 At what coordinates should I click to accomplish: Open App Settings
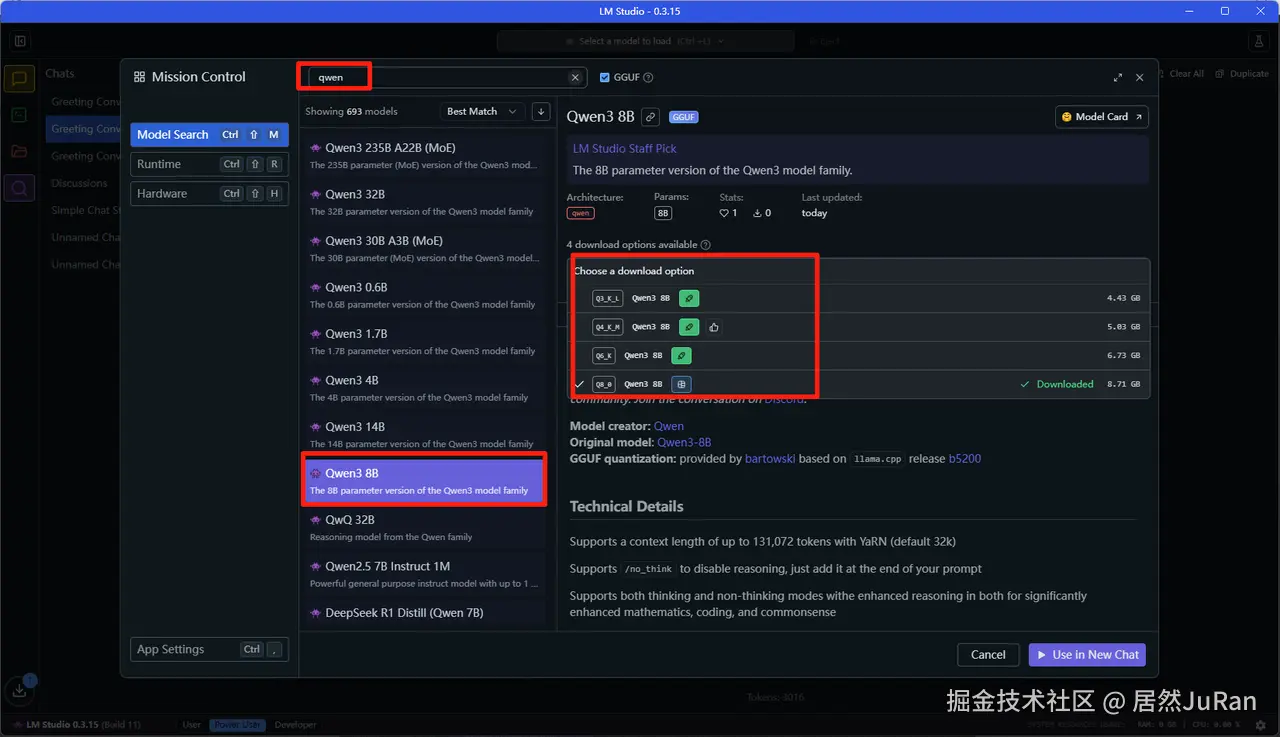209,649
